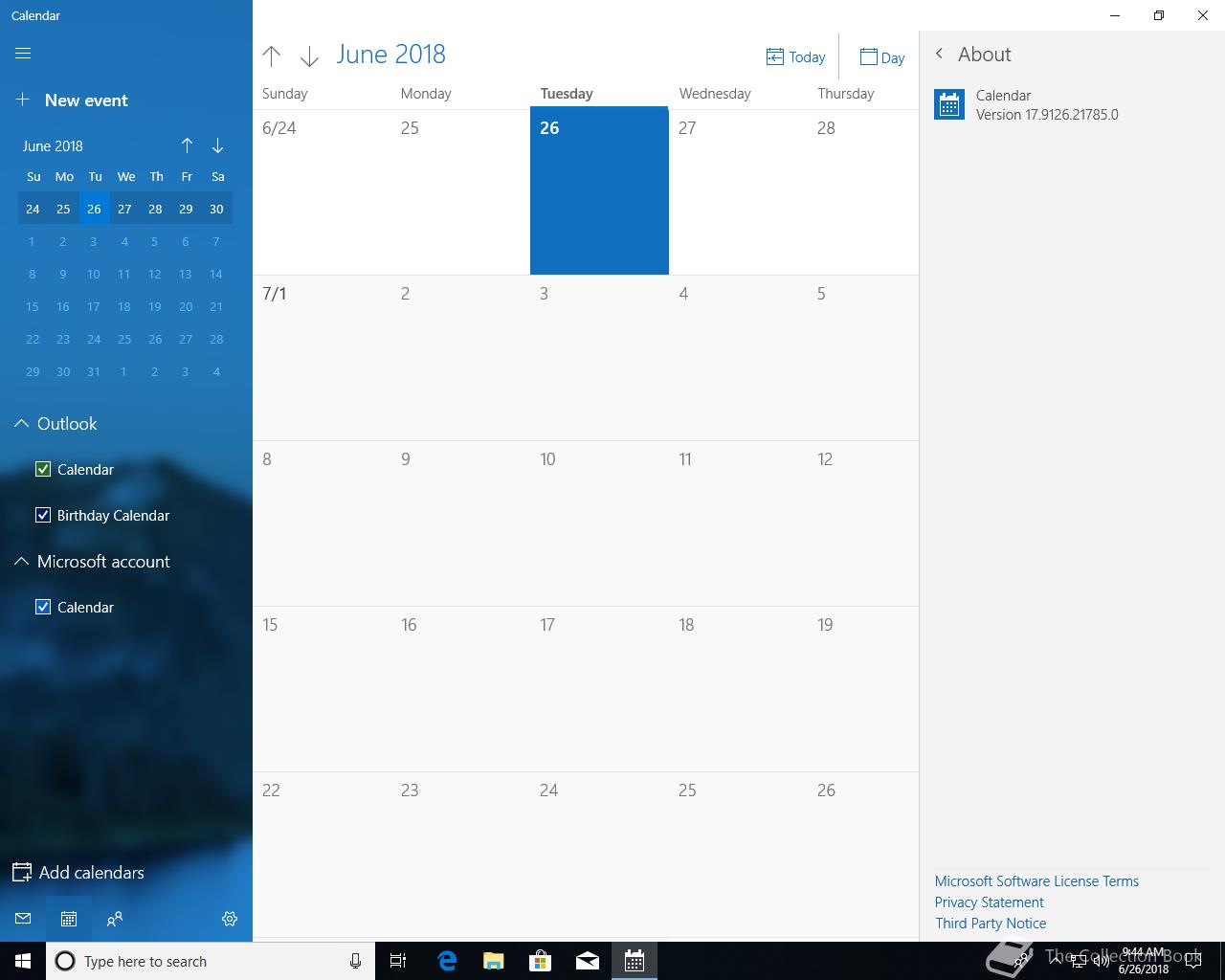This screenshot has width=1225, height=980.
Task: Select day 30 in mini calendar first row
Action: tap(217, 209)
